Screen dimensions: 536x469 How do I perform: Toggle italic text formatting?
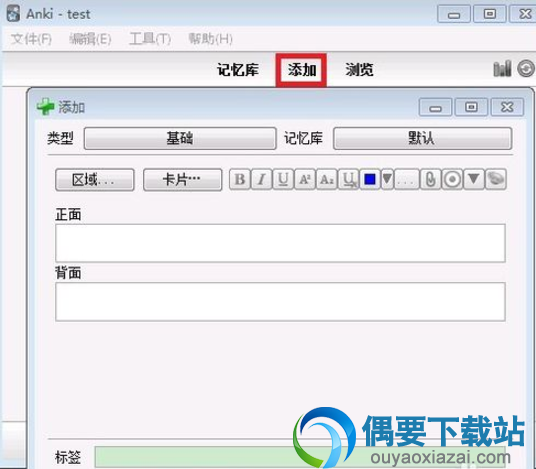point(262,179)
